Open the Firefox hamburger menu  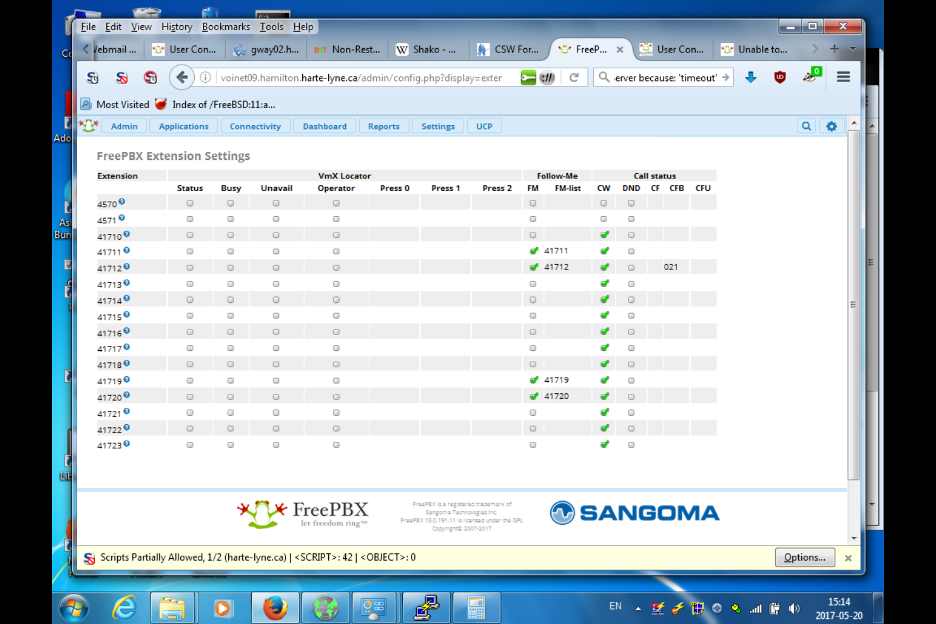[843, 77]
